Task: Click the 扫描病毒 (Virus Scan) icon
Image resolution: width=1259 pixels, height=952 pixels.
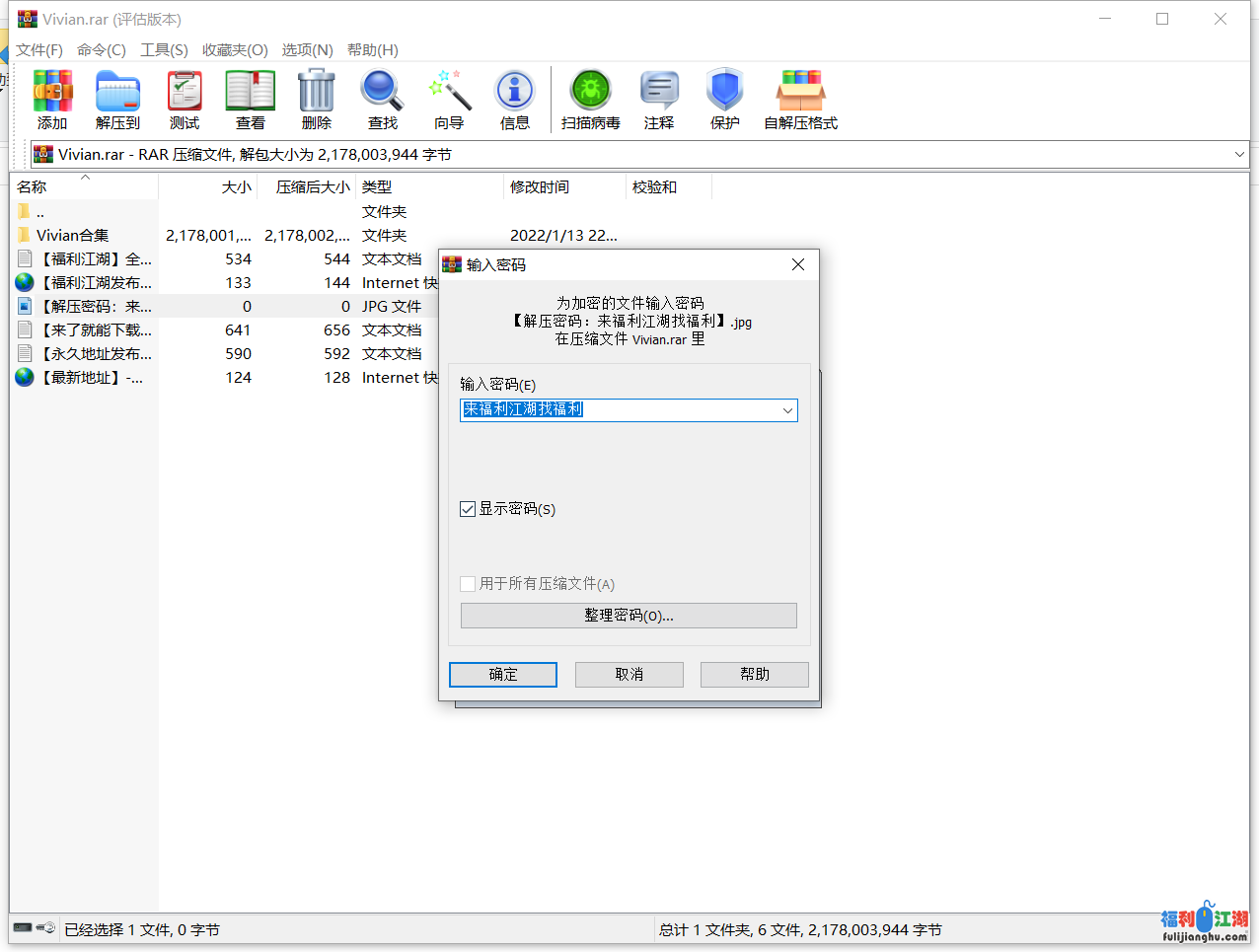Action: (590, 92)
